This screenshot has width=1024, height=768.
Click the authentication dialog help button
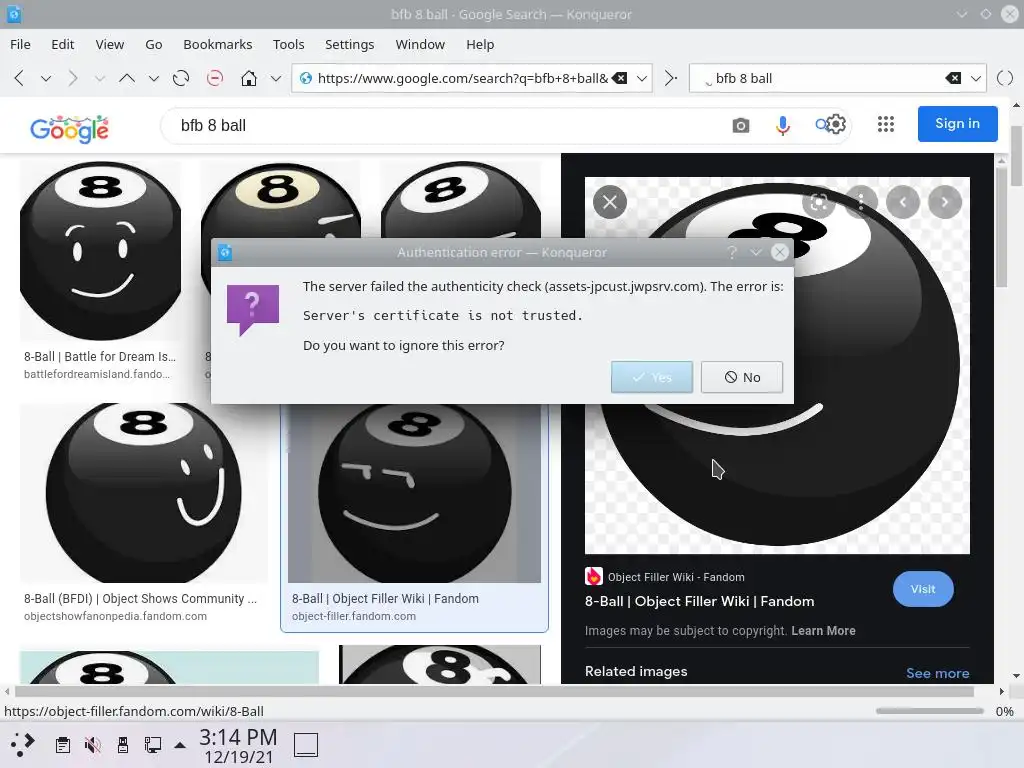coord(731,252)
